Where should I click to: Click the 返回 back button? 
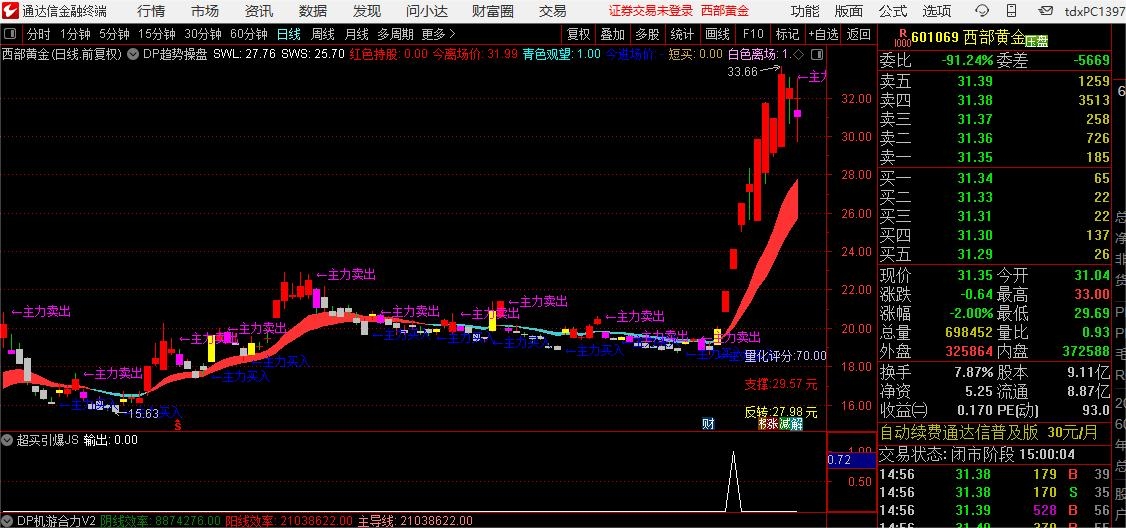(858, 34)
